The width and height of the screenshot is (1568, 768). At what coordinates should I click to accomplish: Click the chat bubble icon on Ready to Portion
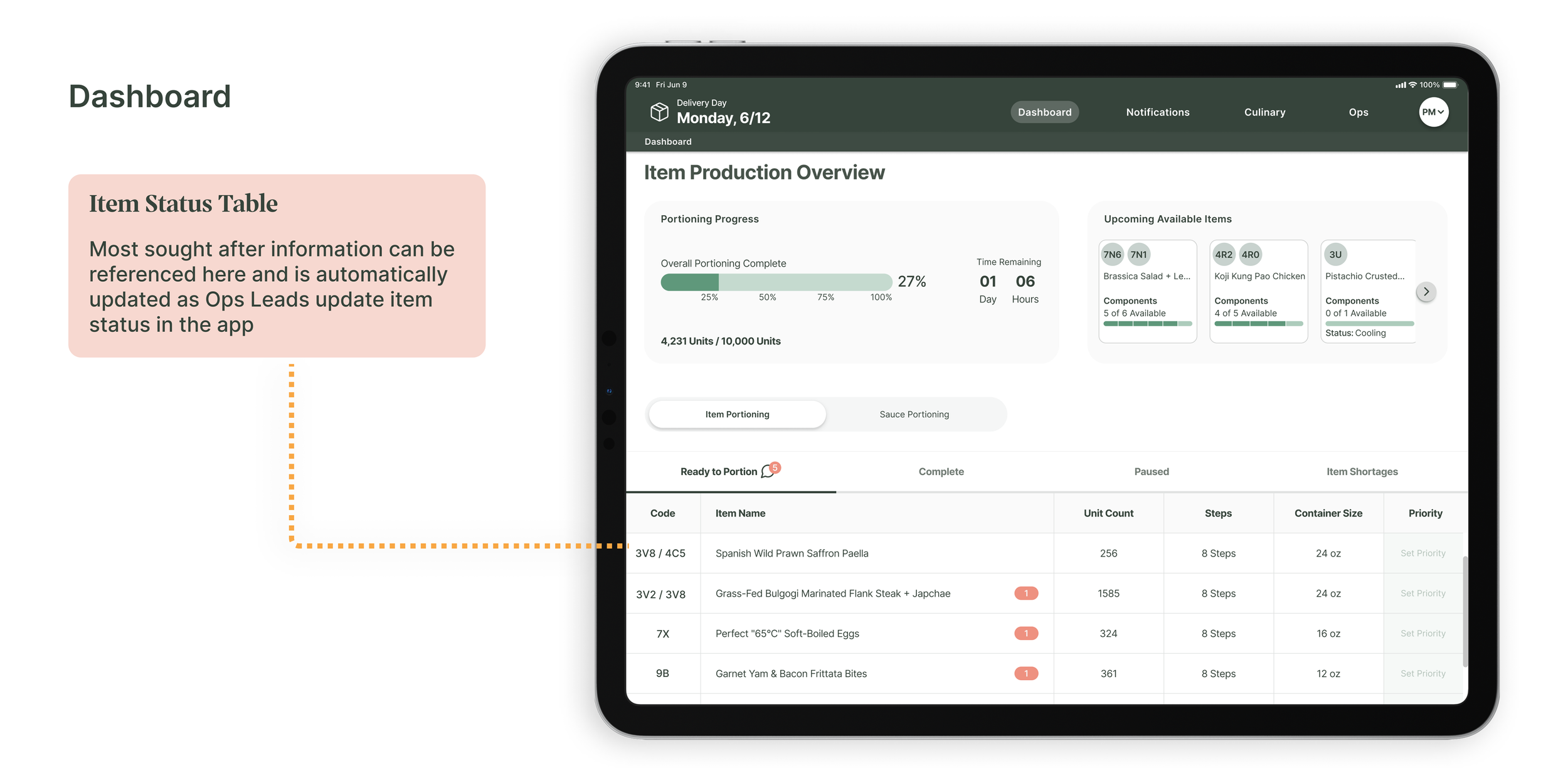[x=767, y=472]
